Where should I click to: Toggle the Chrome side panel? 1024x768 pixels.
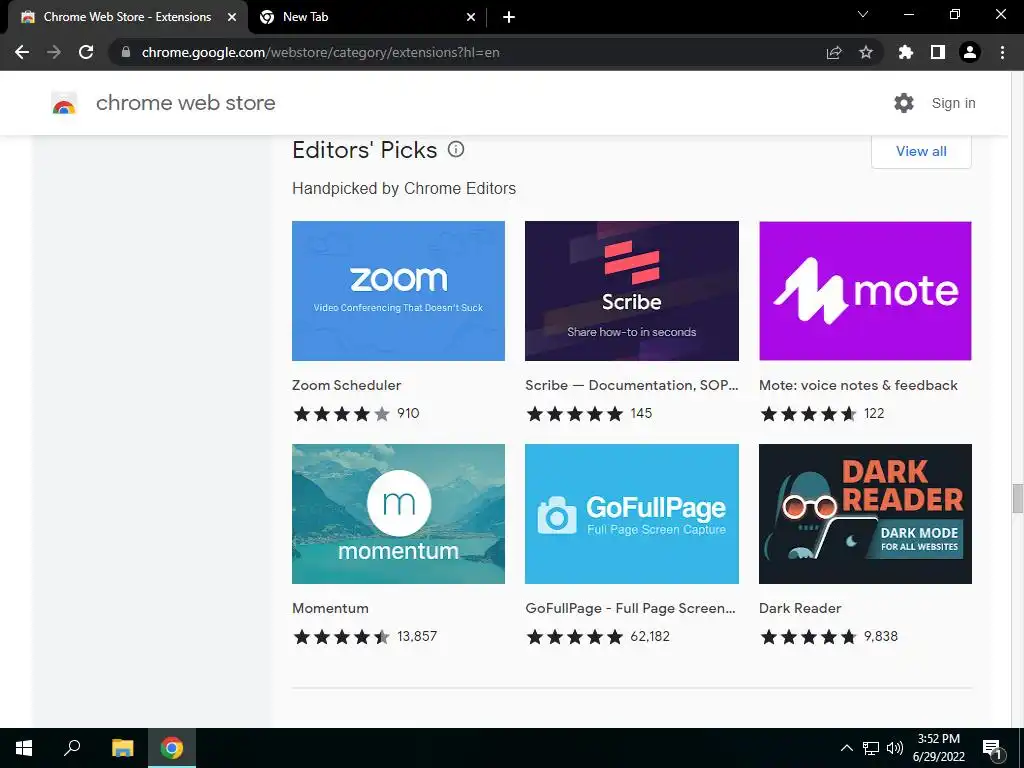point(938,52)
